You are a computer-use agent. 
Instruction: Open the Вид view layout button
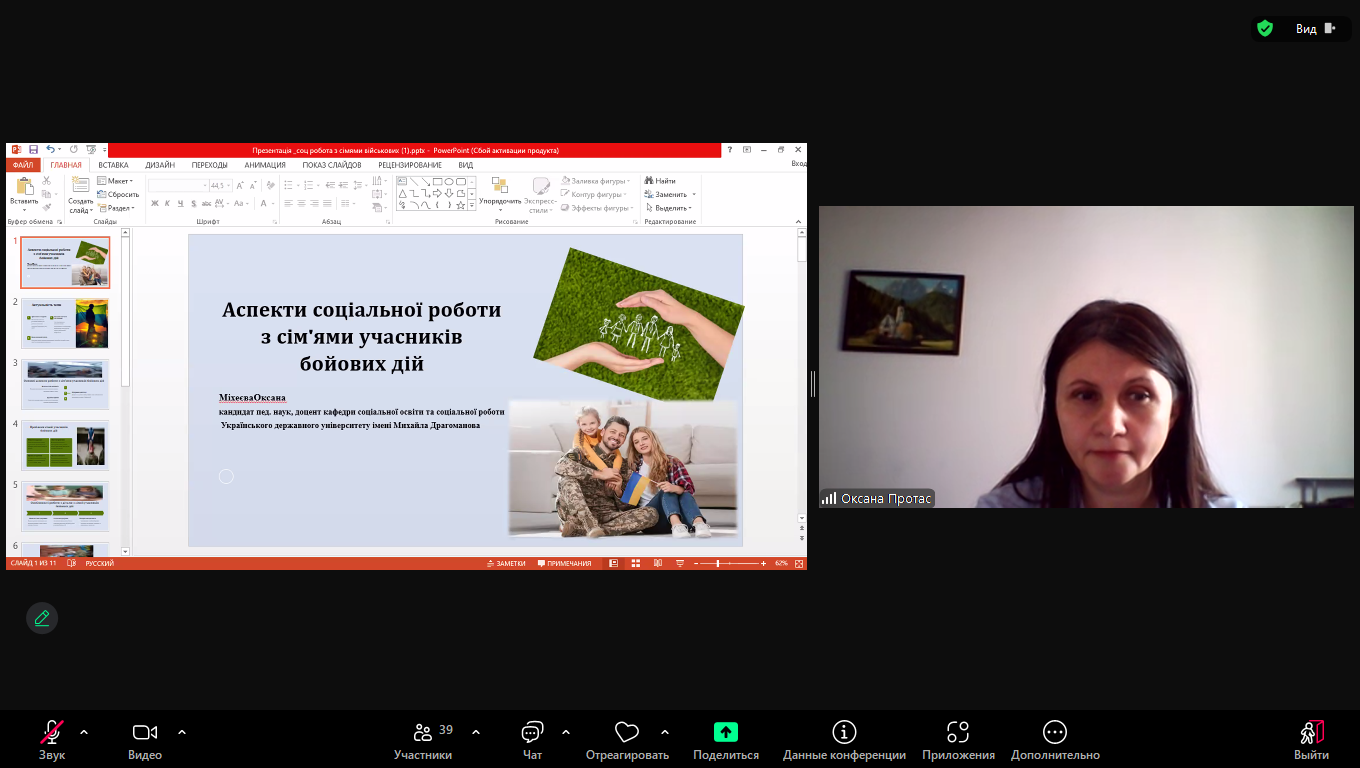pyautogui.click(x=1314, y=29)
